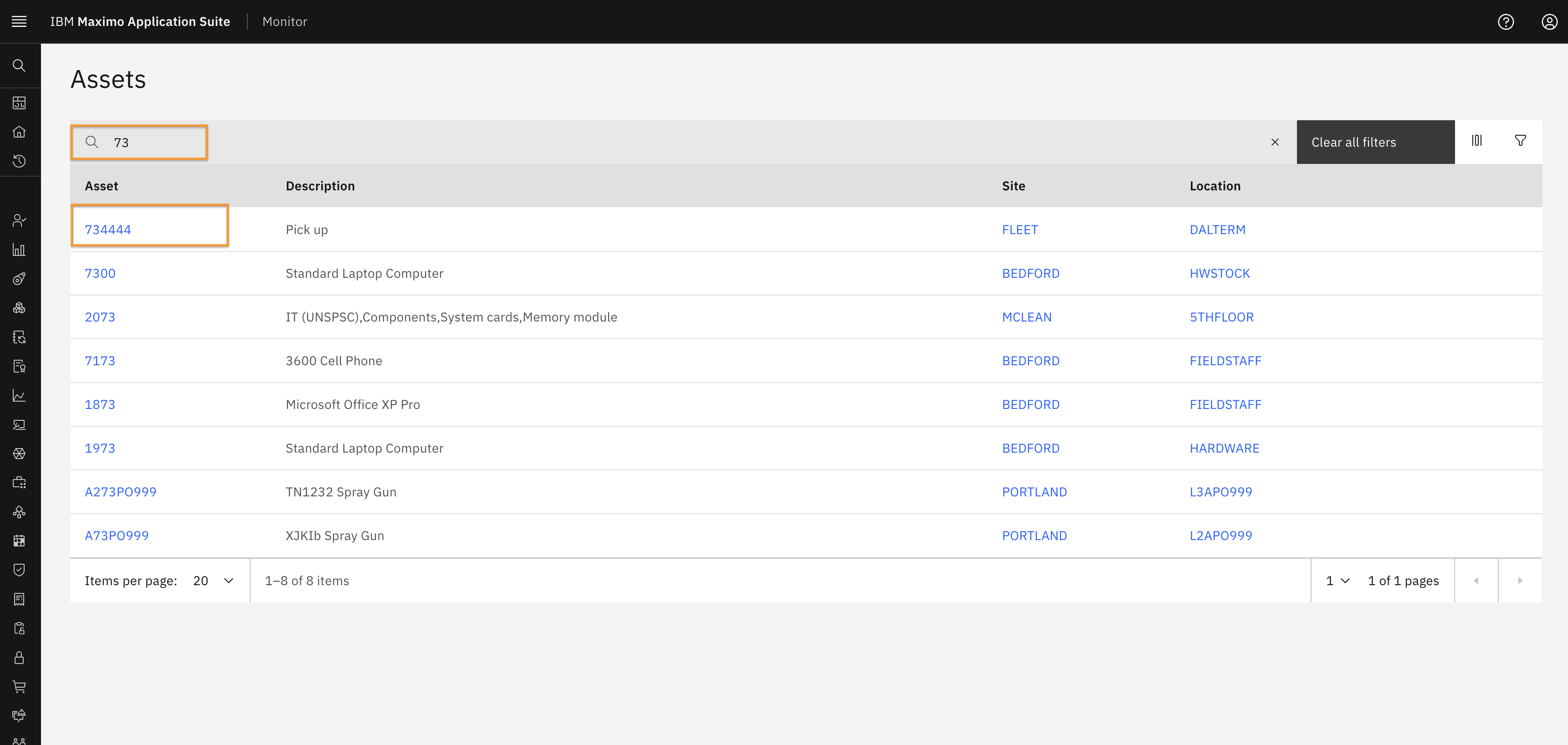
Task: Click the Asset column header
Action: 102,186
